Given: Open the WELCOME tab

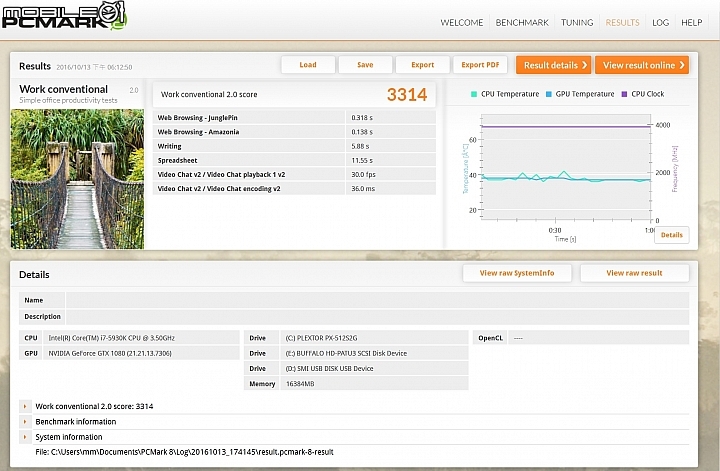Looking at the screenshot, I should click(x=461, y=22).
